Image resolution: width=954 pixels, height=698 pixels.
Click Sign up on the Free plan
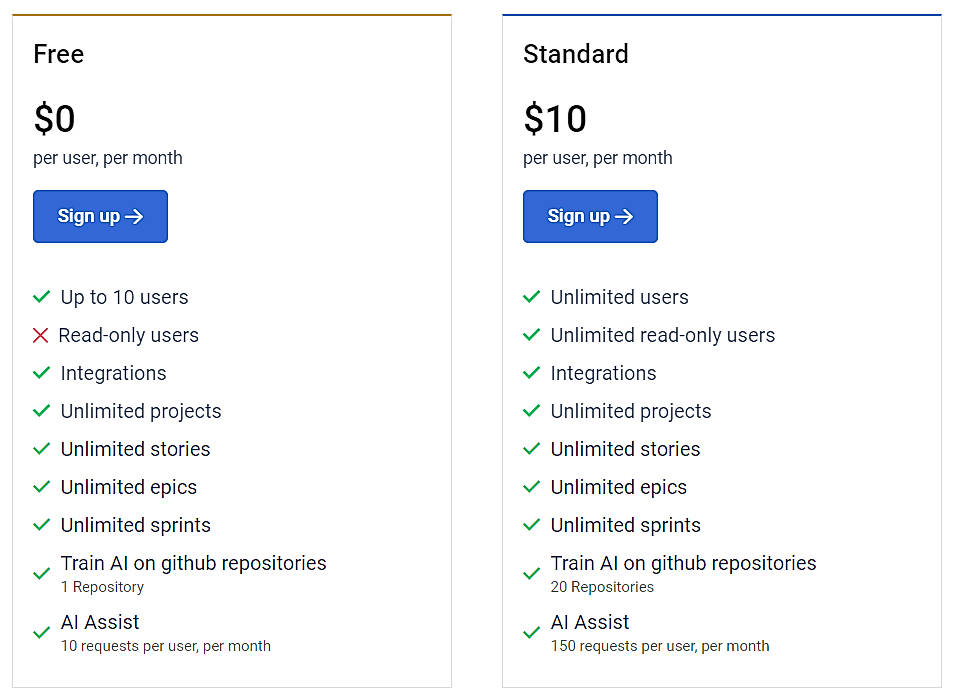coord(100,216)
